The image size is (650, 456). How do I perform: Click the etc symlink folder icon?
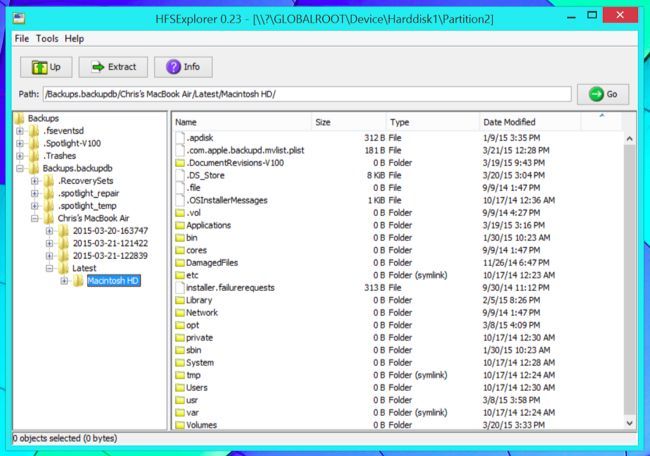pyautogui.click(x=179, y=275)
